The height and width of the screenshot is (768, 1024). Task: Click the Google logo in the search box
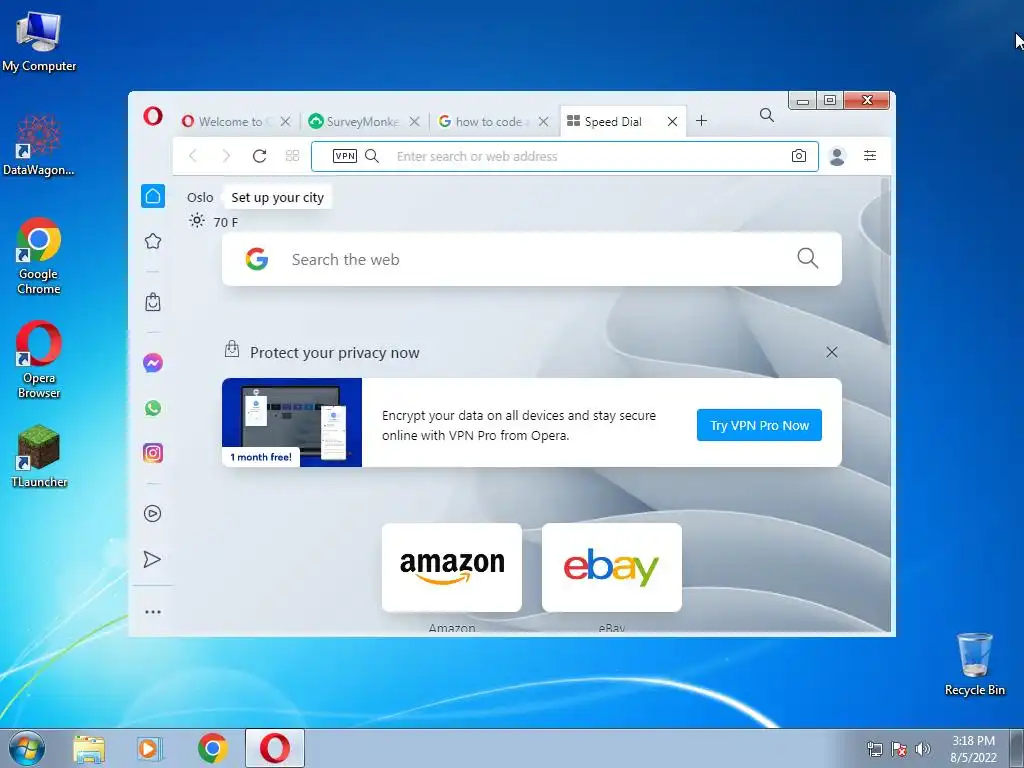click(x=257, y=259)
